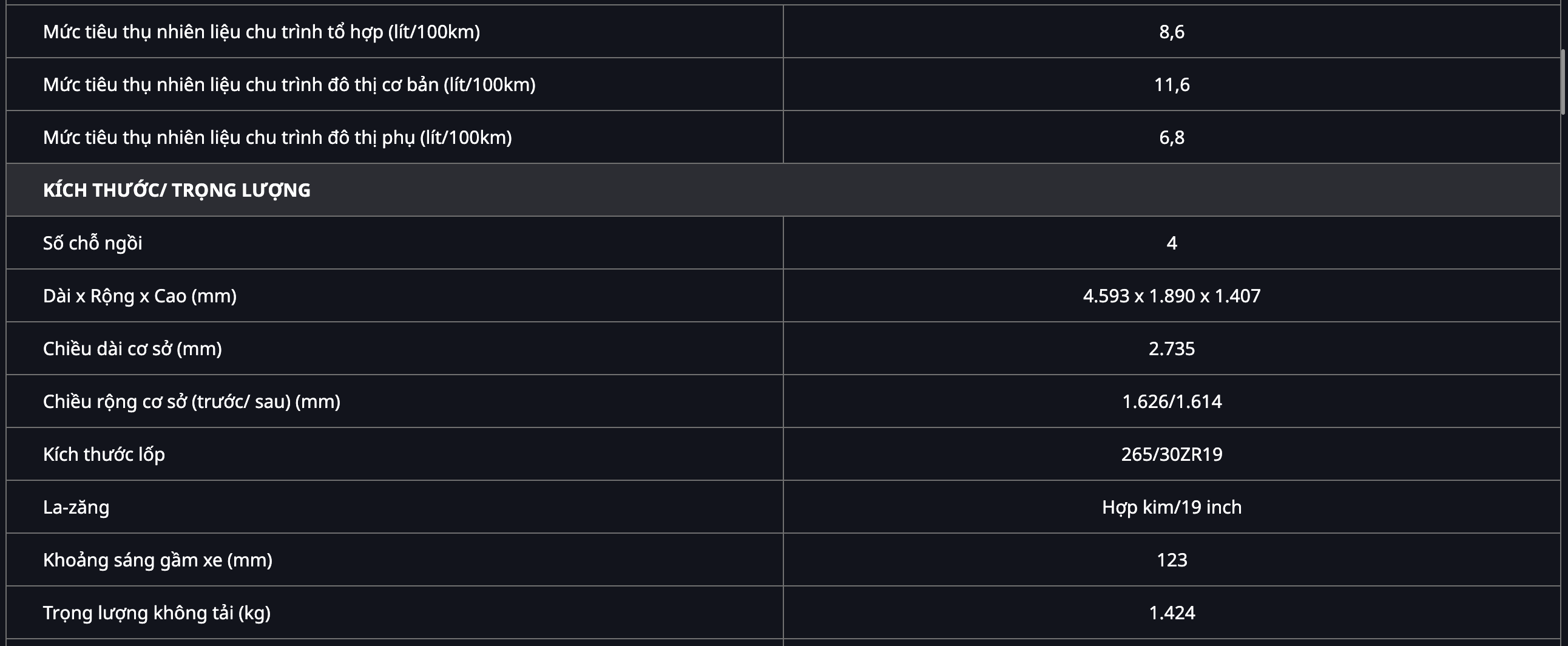The image size is (1568, 646).
Task: Click the Kích thước lốp label
Action: coord(104,454)
